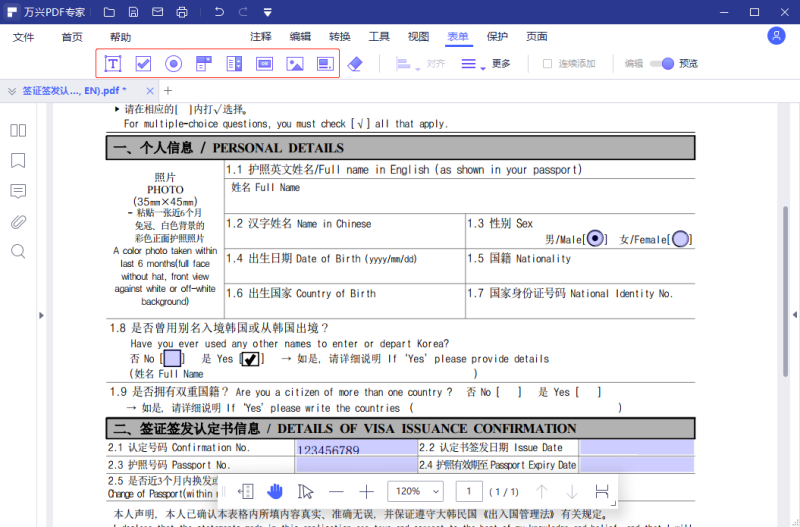Screen dimensions: 800x527
Task: Open the 对齐 align dropdown
Action: pos(421,64)
